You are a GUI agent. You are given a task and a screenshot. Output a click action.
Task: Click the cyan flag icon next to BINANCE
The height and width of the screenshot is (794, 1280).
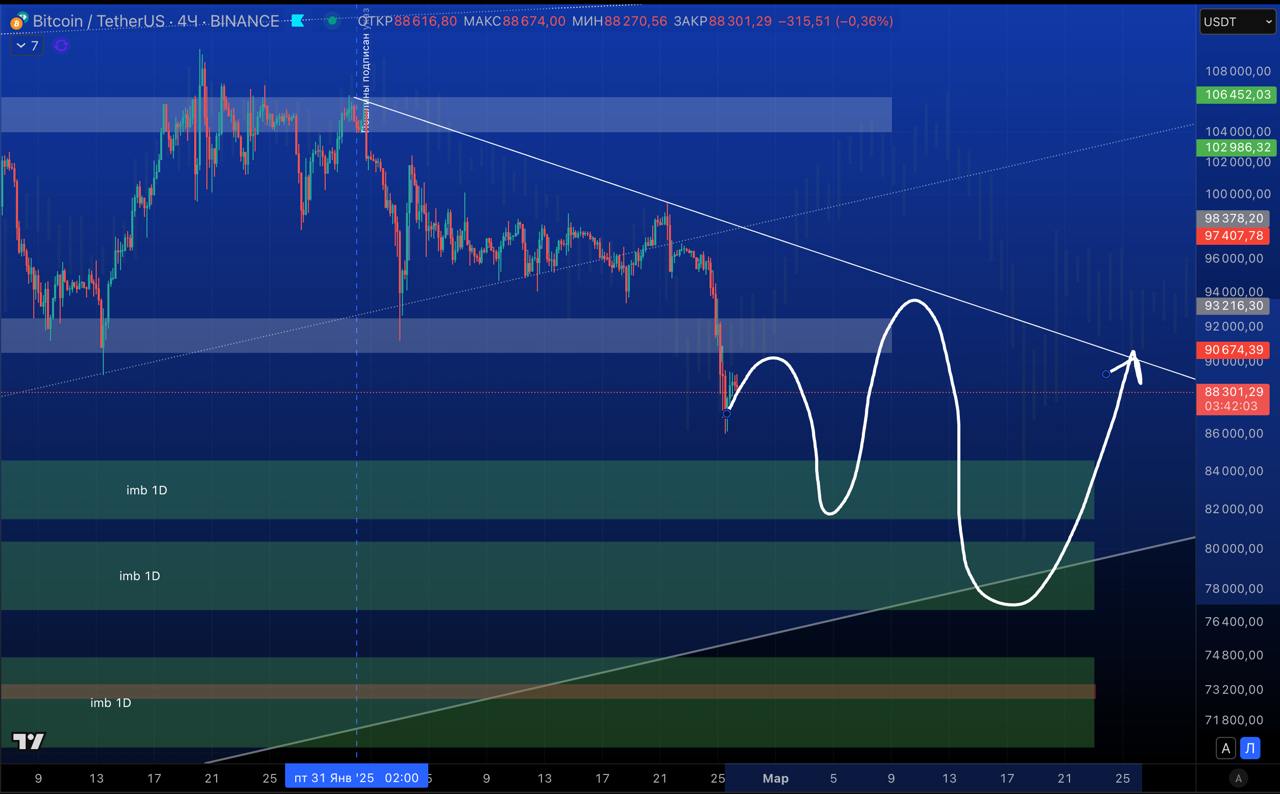click(x=297, y=21)
